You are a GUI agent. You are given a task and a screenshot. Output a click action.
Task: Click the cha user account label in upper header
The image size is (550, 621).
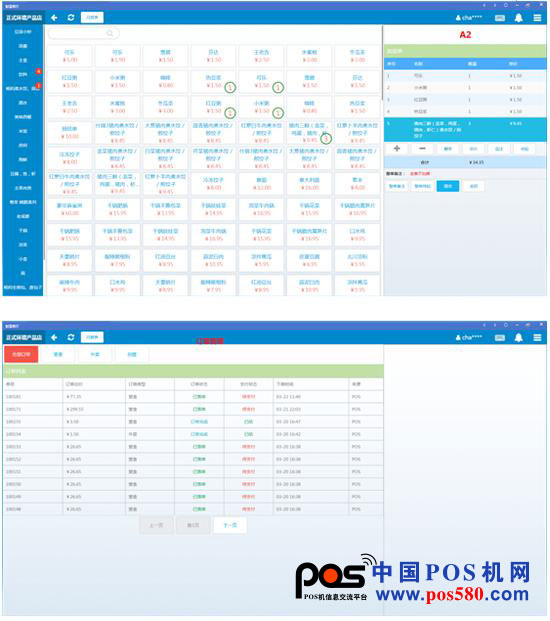coord(469,18)
